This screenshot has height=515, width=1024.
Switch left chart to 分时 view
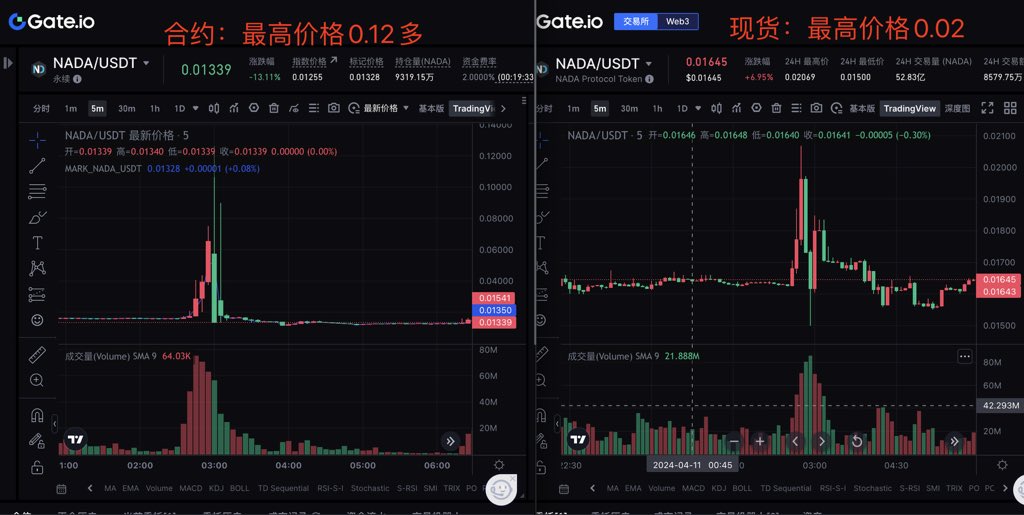41,108
